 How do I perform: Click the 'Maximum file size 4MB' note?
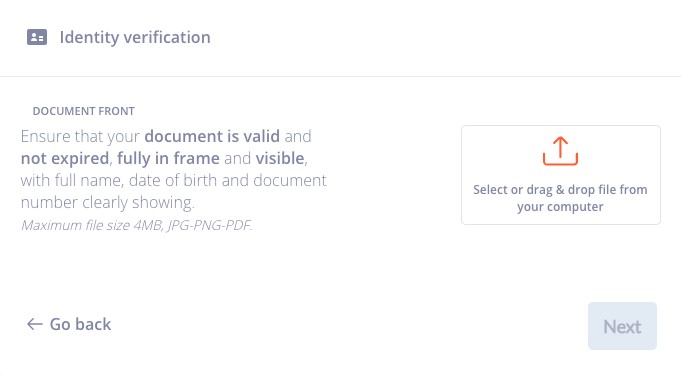pos(91,225)
